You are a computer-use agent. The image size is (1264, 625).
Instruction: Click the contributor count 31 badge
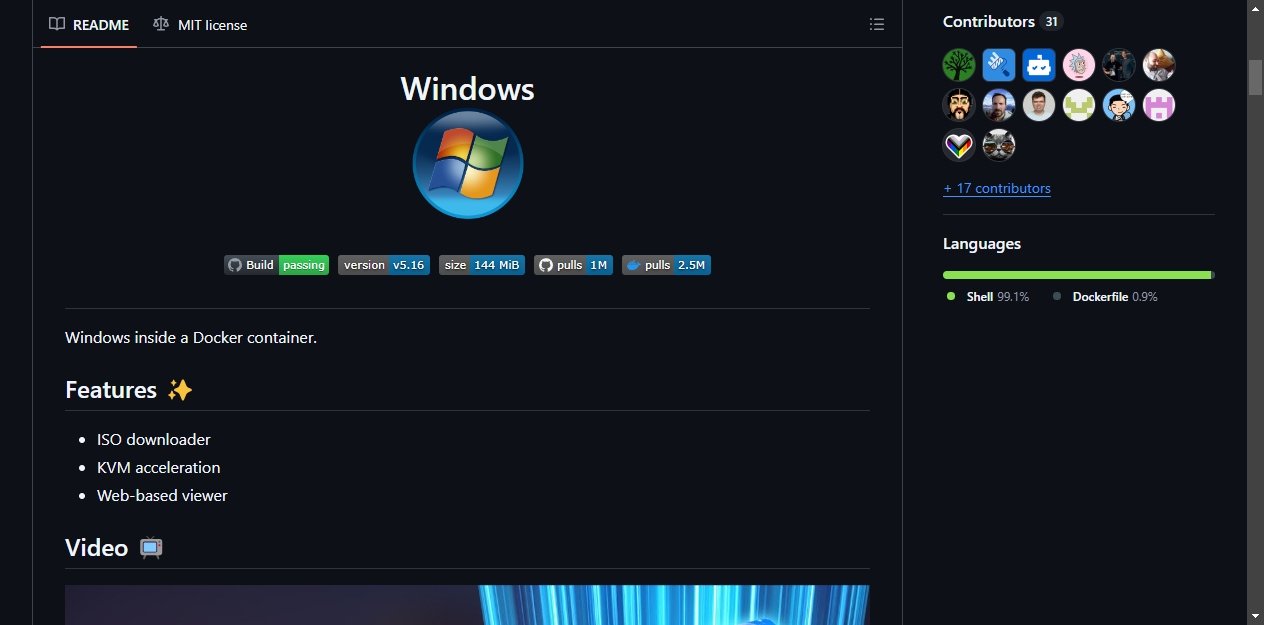click(x=1050, y=21)
